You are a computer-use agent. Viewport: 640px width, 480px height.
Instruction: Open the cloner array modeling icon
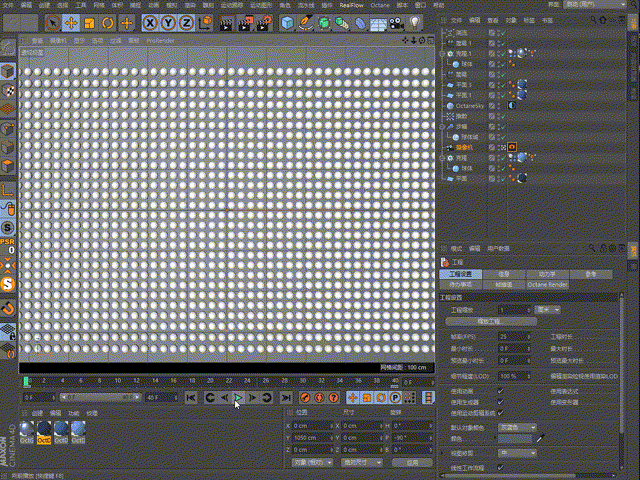342,23
